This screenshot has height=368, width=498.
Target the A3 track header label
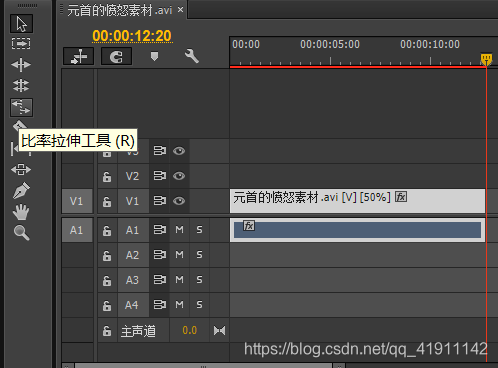(x=133, y=280)
